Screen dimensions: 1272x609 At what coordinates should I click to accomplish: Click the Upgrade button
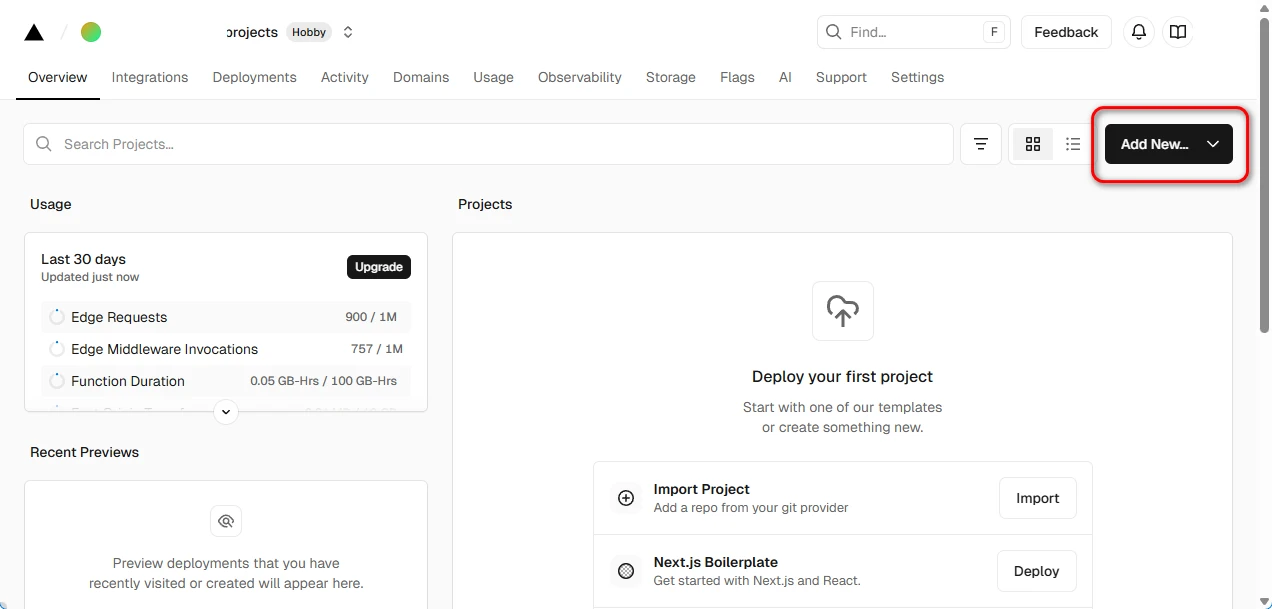click(x=378, y=267)
